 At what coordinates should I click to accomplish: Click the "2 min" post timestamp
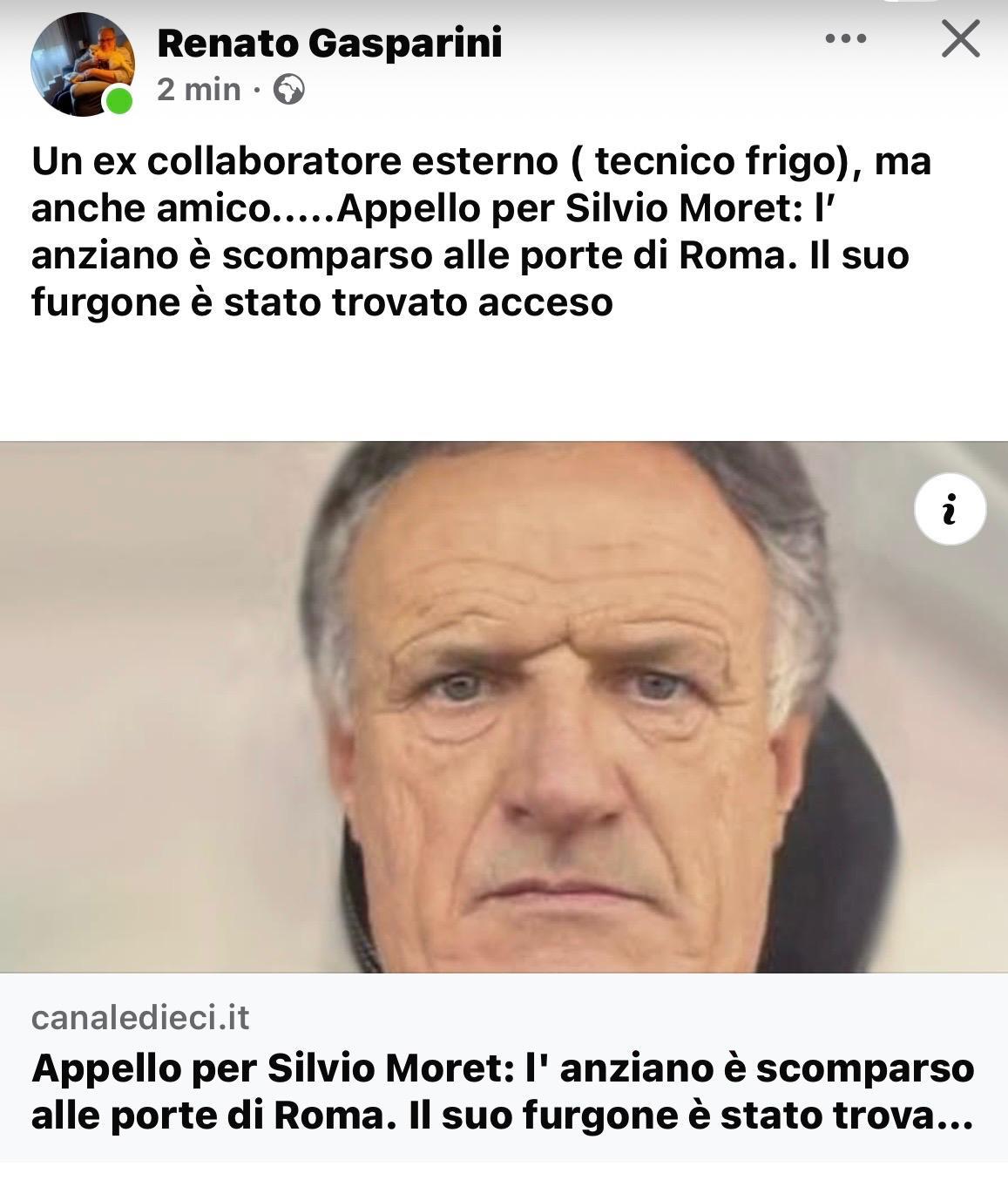tap(199, 89)
